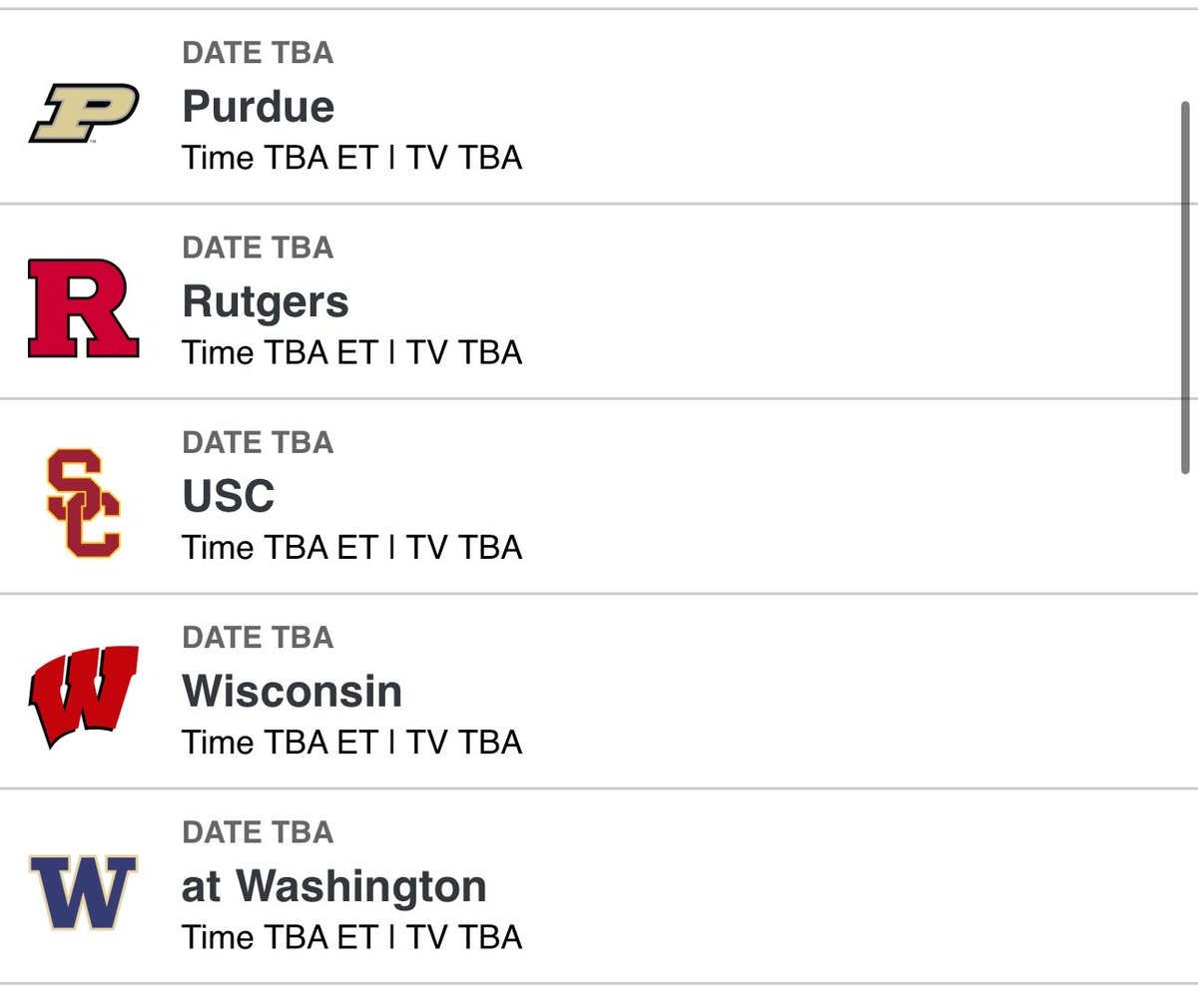Select the Wisconsin team name

click(x=291, y=691)
